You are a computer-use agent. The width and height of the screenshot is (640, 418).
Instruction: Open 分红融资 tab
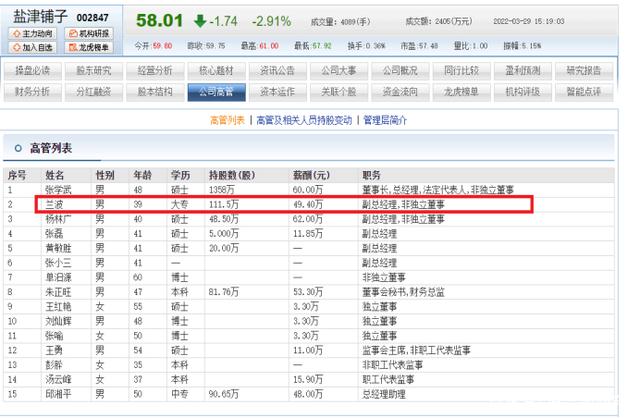pyautogui.click(x=94, y=92)
